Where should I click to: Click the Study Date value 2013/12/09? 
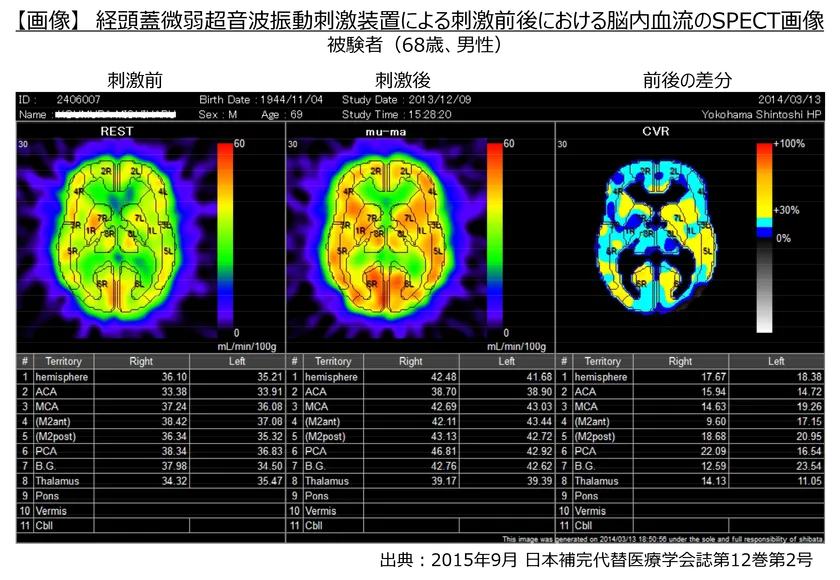438,100
